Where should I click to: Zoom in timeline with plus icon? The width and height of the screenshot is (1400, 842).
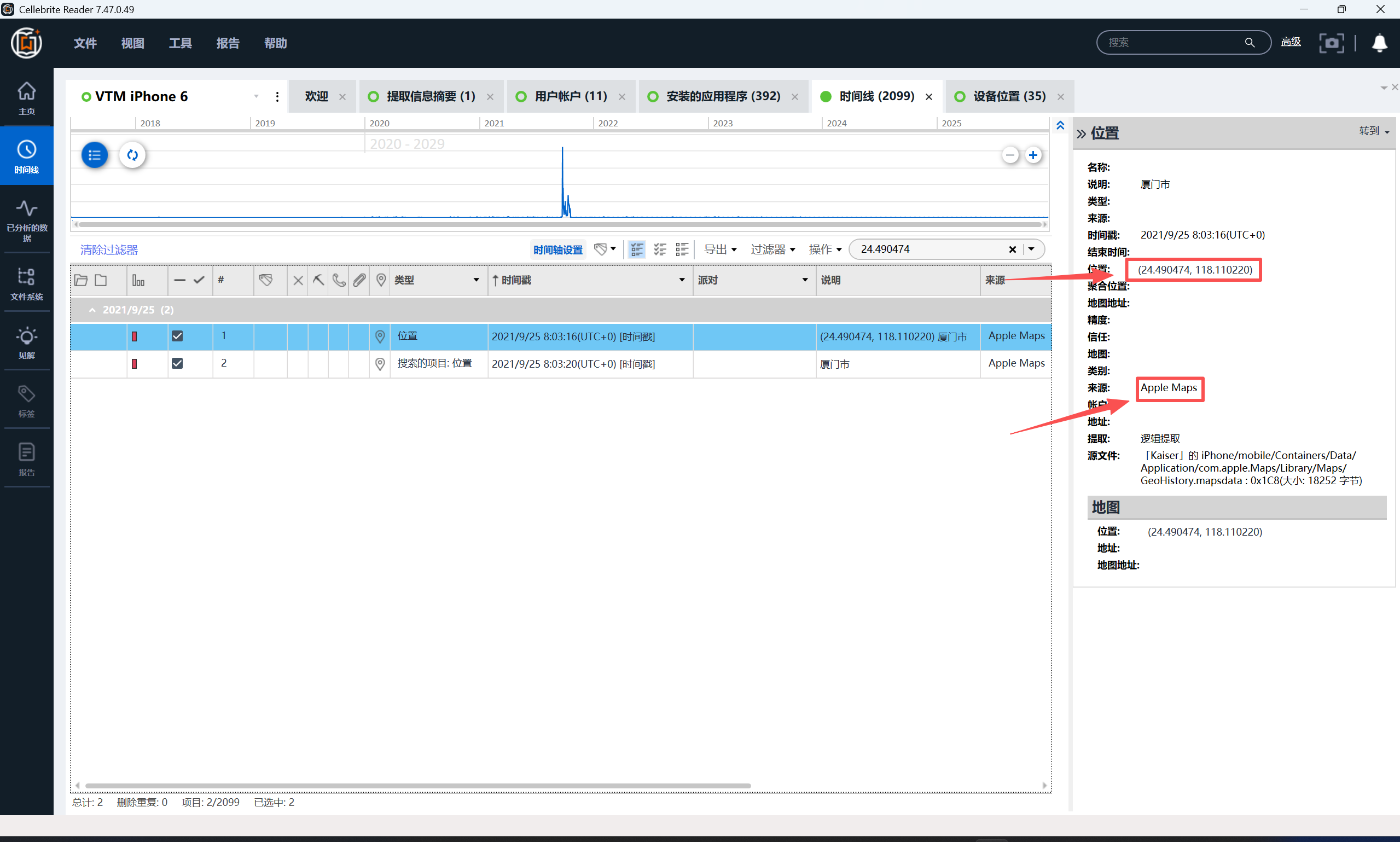coord(1033,155)
